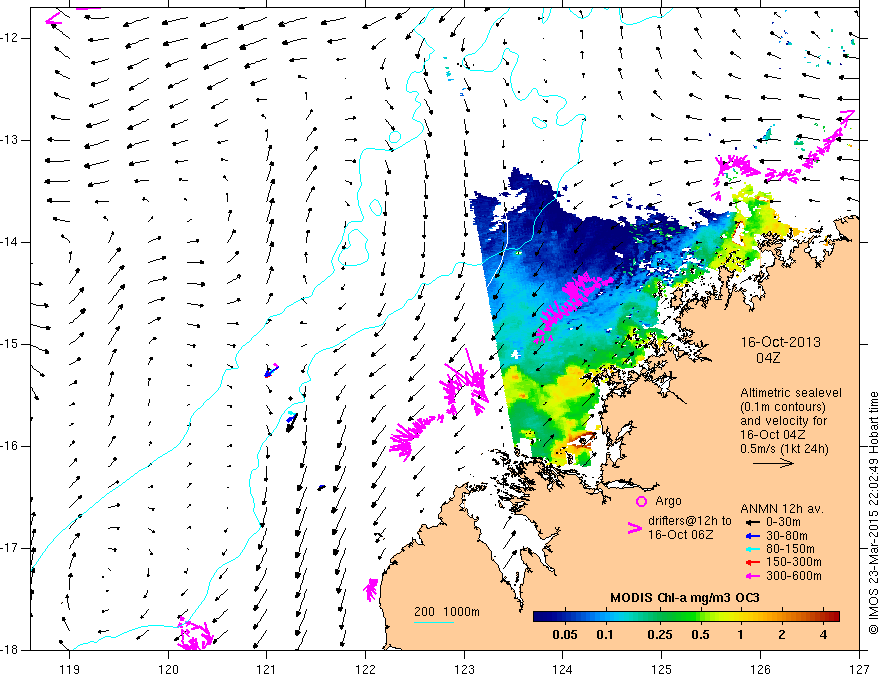880x680 pixels.
Task: Click the MODIS Chl-a mg/m3 OC3 title
Action: [x=685, y=598]
